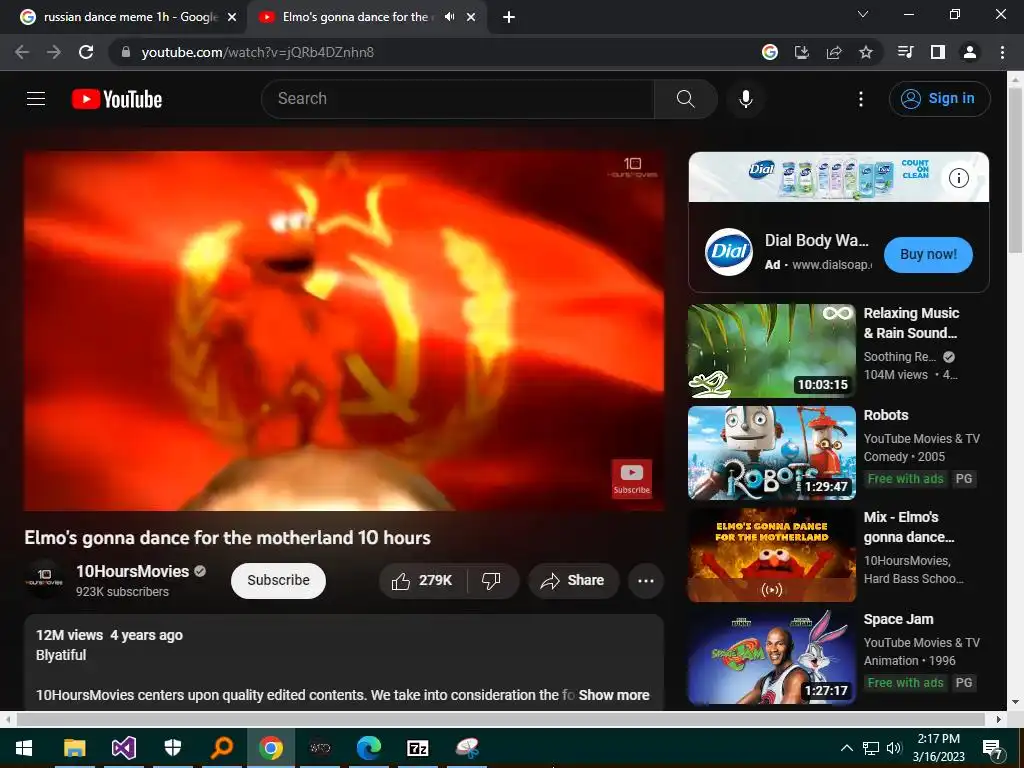Expand Chrome tab search chevron
The height and width of the screenshot is (768, 1024).
point(863,14)
